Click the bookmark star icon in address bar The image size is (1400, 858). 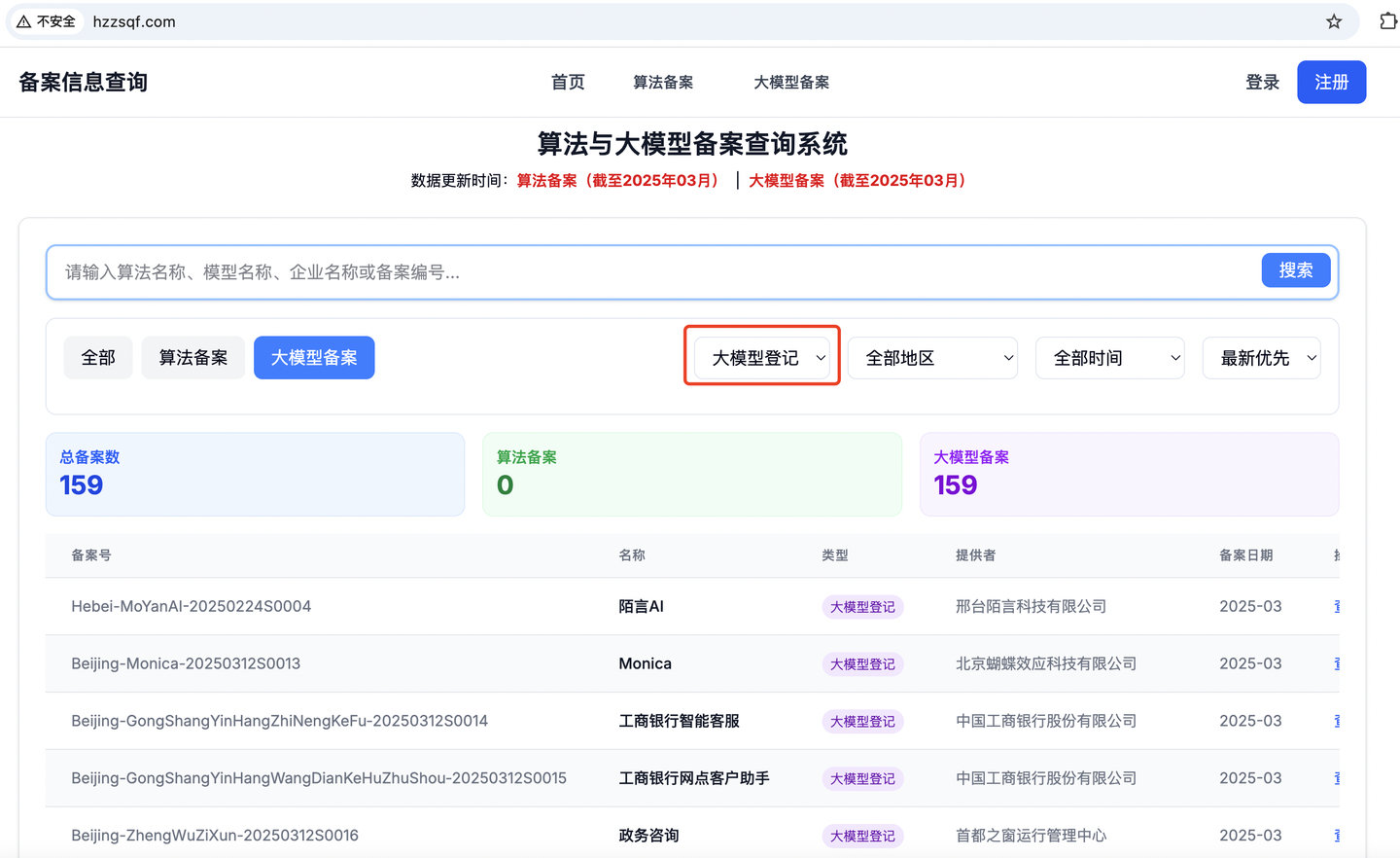pyautogui.click(x=1334, y=21)
